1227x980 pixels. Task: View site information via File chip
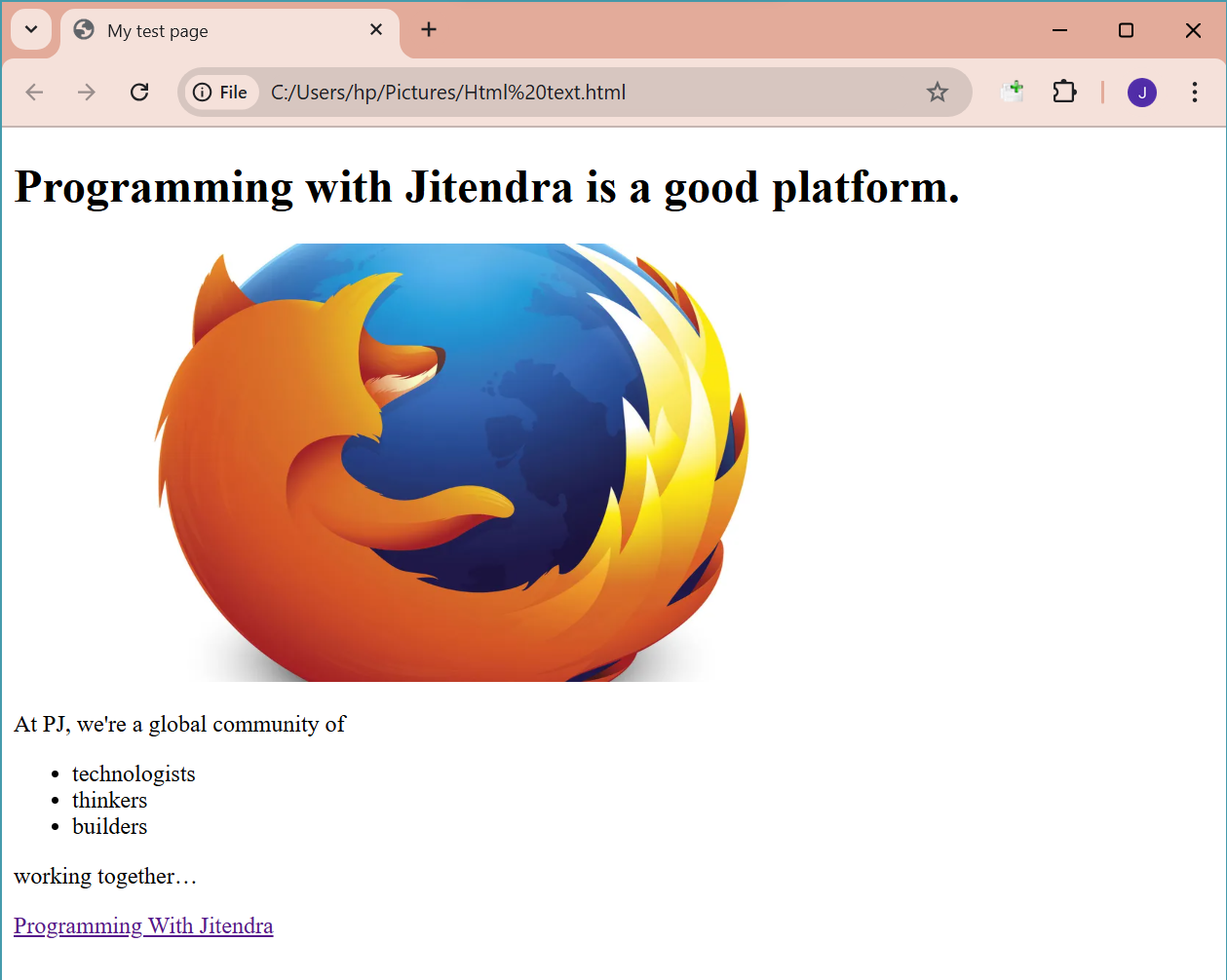point(221,93)
